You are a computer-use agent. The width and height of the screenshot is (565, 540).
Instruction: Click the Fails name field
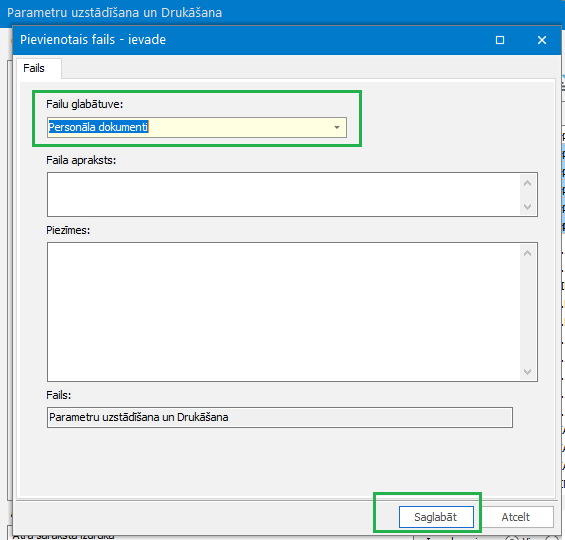pos(280,418)
